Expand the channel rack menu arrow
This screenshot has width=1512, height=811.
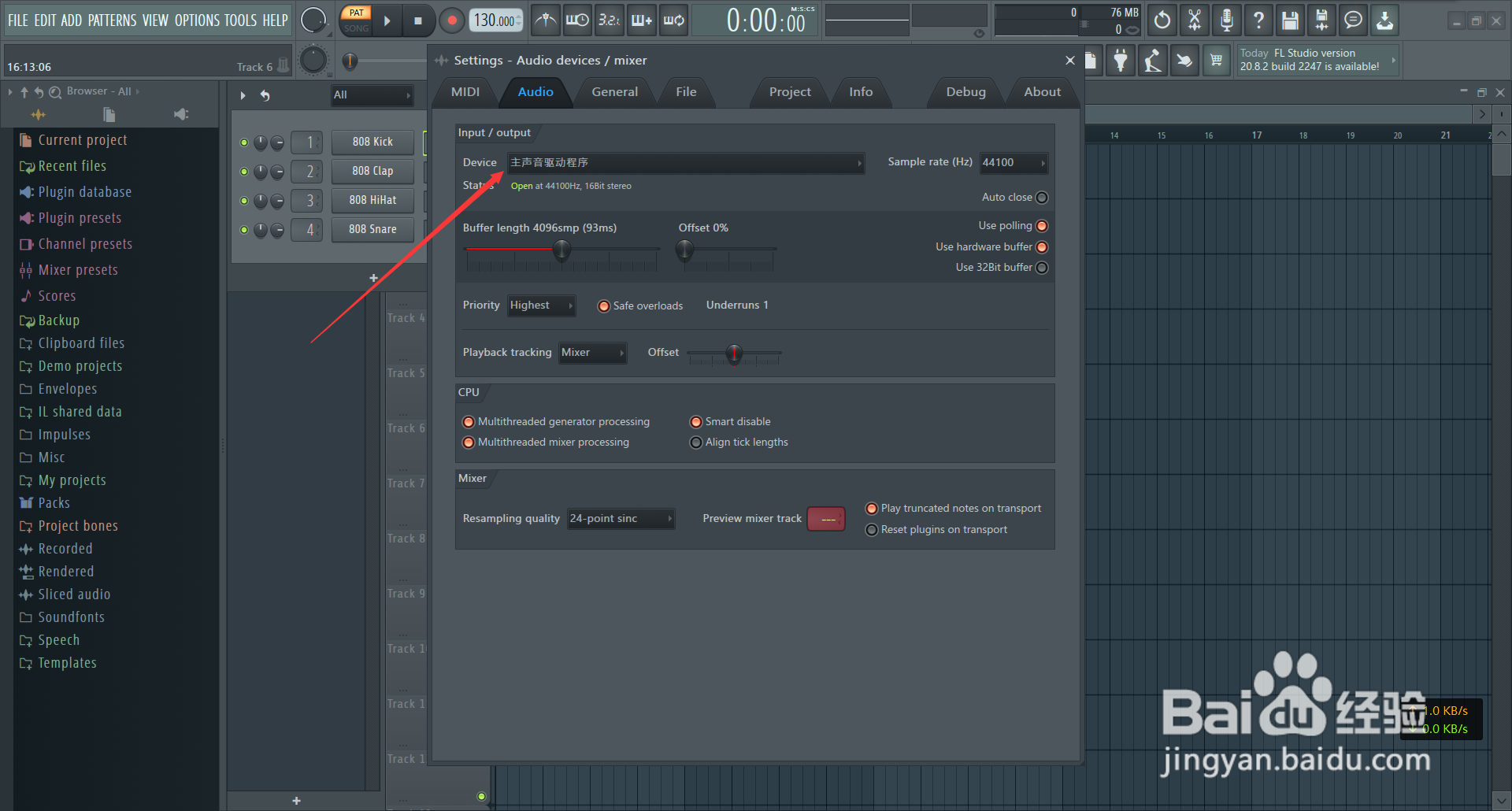243,95
